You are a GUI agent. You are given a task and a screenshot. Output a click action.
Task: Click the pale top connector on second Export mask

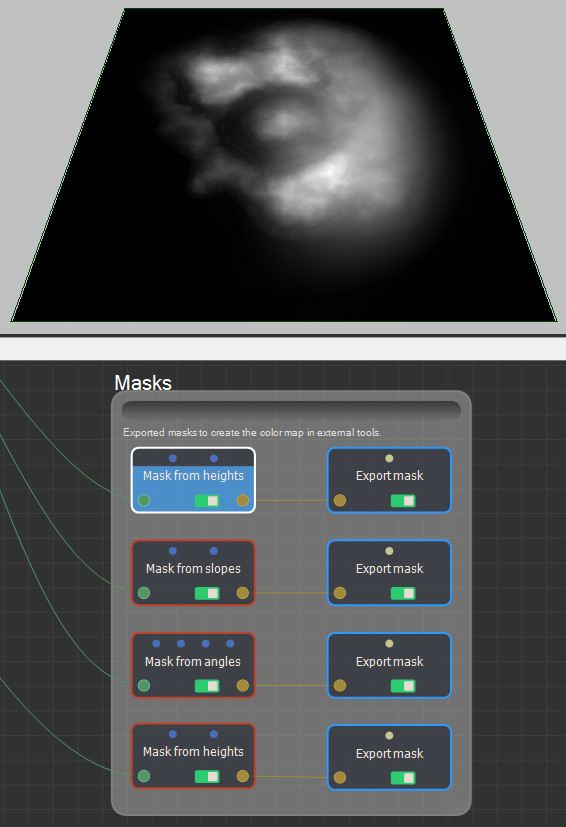coord(389,551)
